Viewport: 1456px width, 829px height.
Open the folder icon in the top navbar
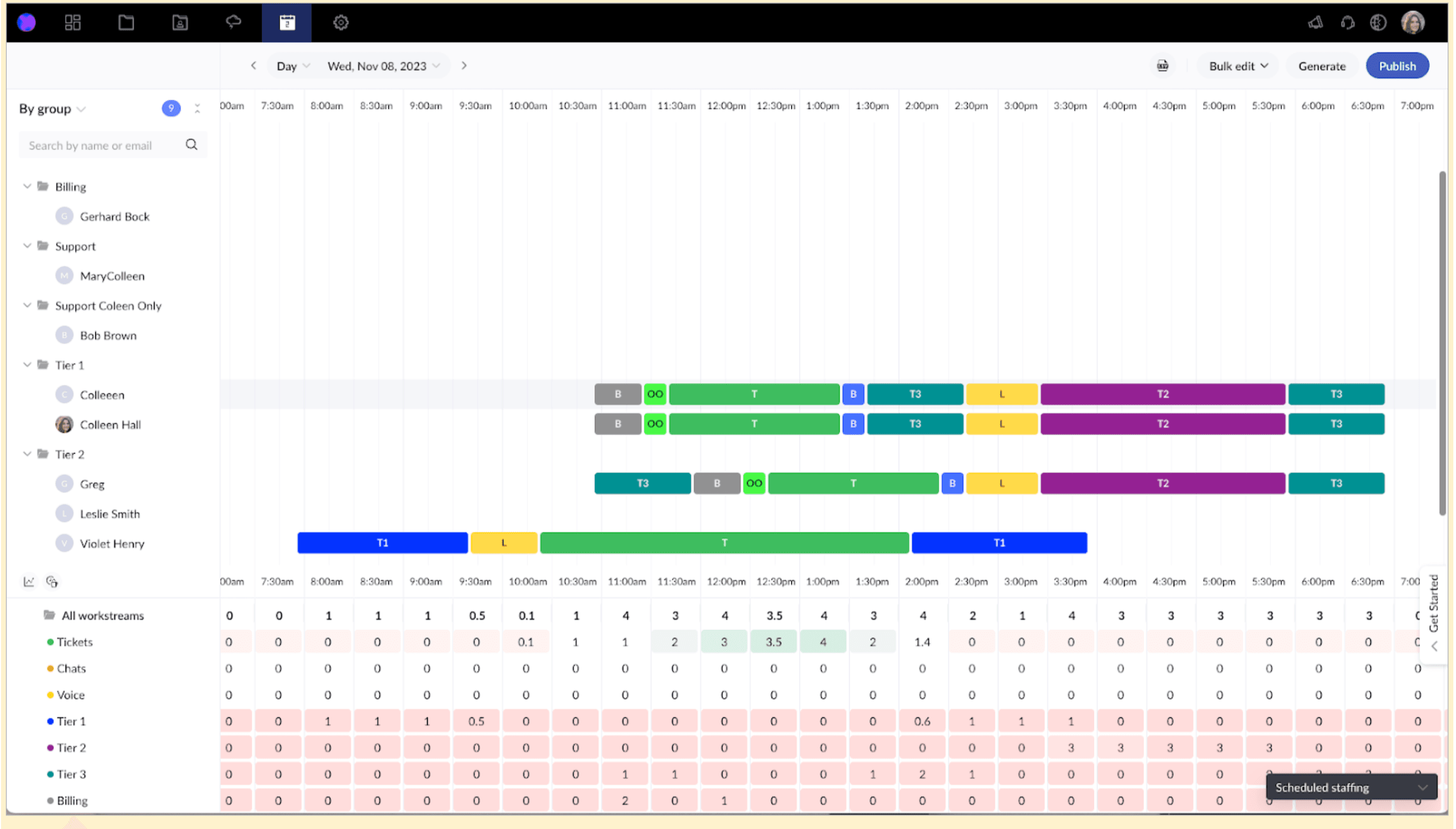(125, 22)
